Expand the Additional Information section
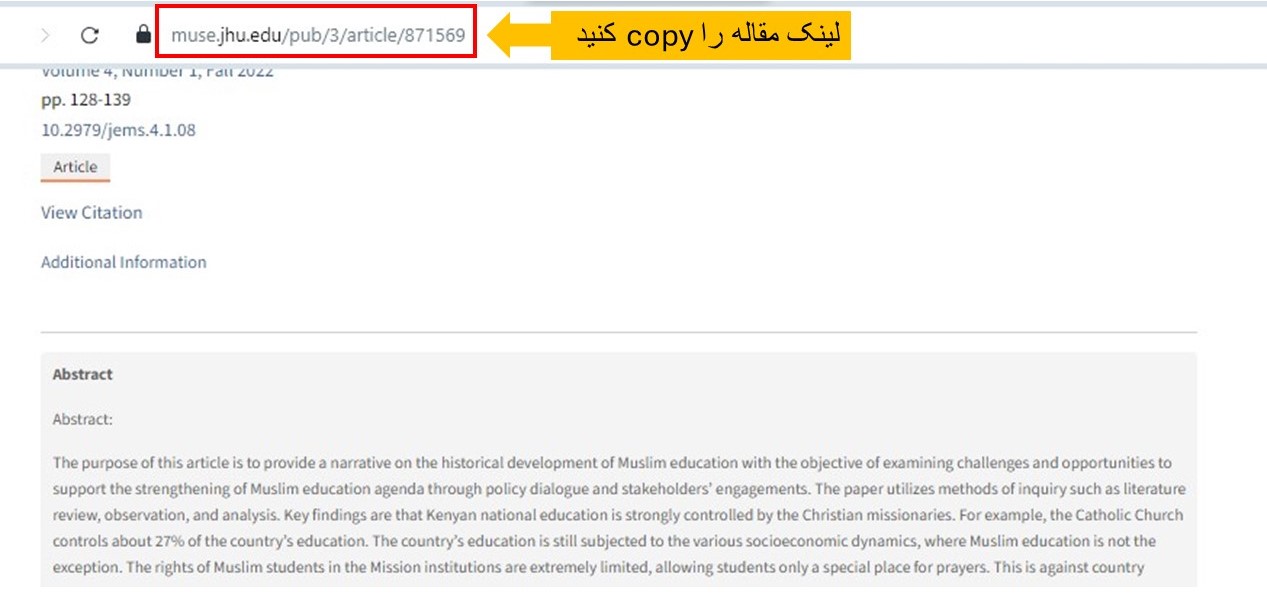This screenshot has height=600, width=1267. click(123, 262)
